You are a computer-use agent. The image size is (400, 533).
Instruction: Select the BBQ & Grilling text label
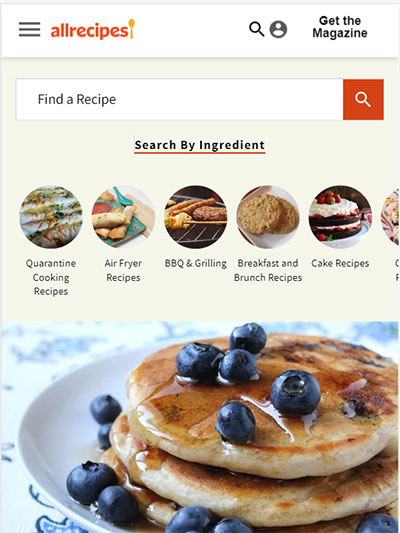(196, 263)
